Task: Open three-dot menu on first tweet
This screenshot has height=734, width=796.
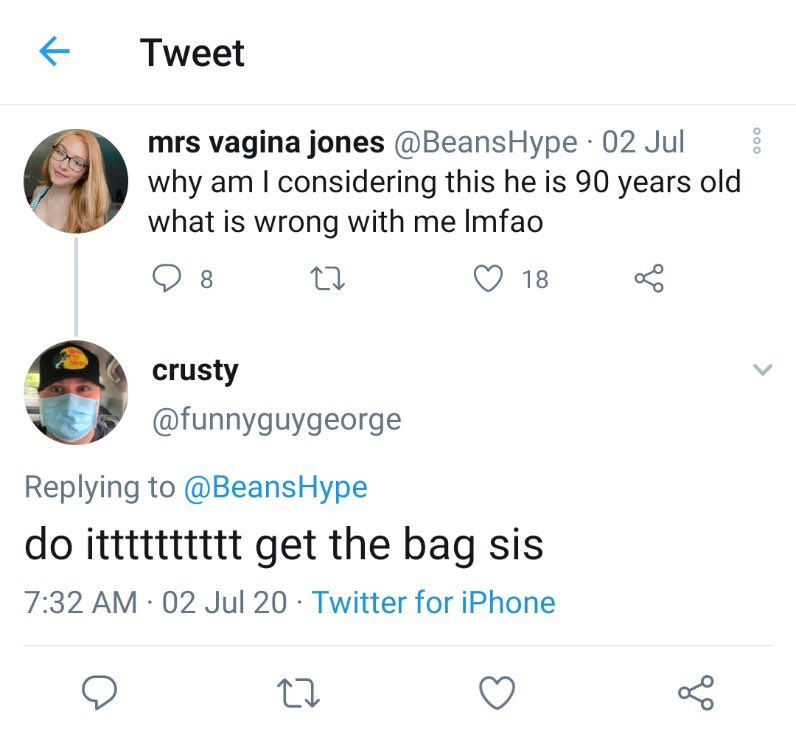Action: 756,141
